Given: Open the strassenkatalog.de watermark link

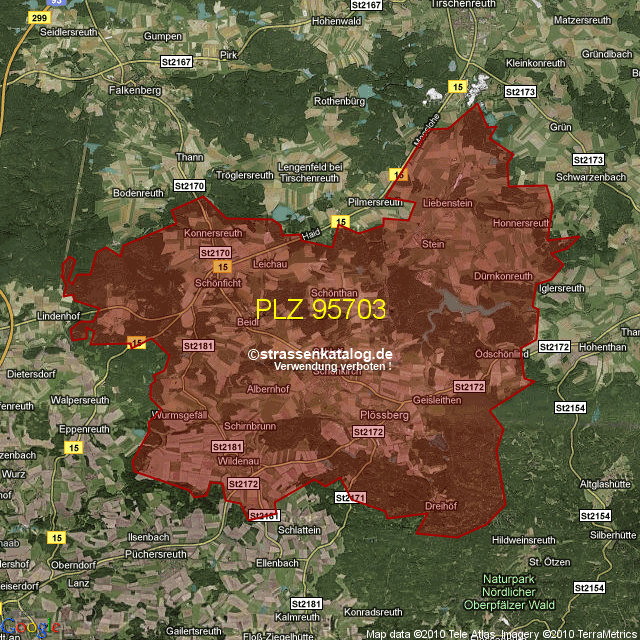Looking at the screenshot, I should coord(320,354).
